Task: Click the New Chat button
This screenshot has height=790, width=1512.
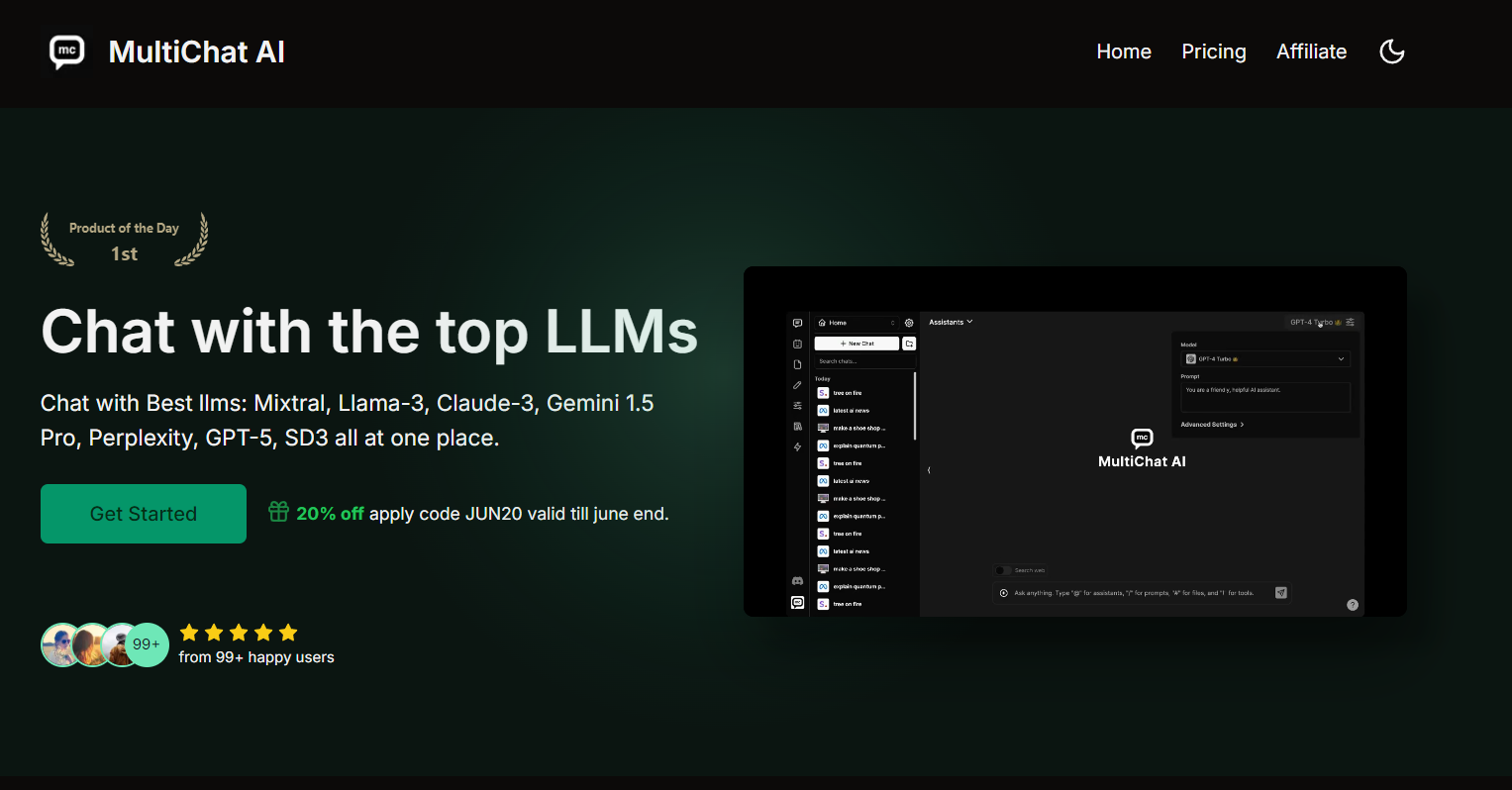Action: pos(857,344)
